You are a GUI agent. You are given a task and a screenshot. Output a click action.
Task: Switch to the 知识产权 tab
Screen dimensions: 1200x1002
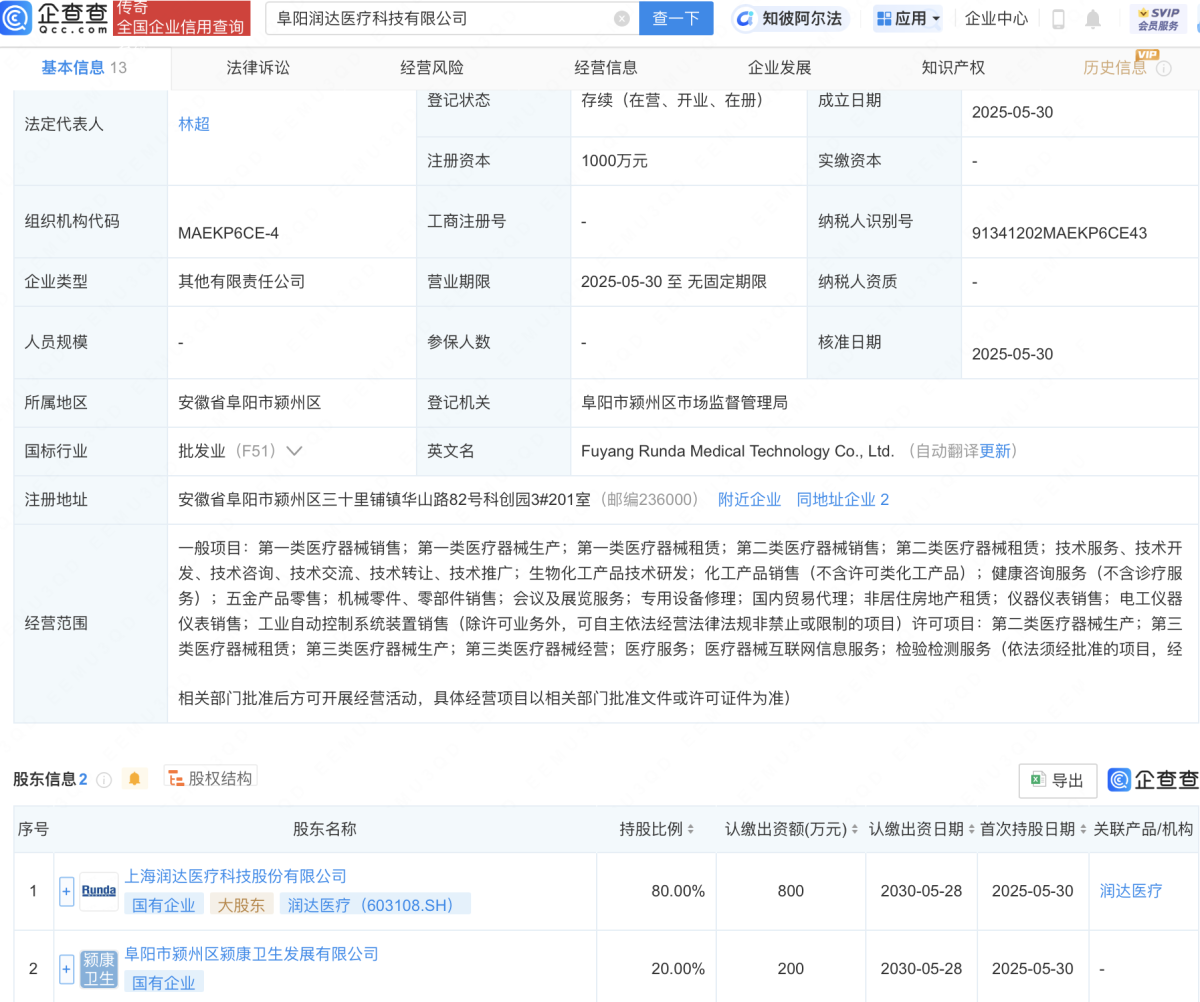pos(953,68)
